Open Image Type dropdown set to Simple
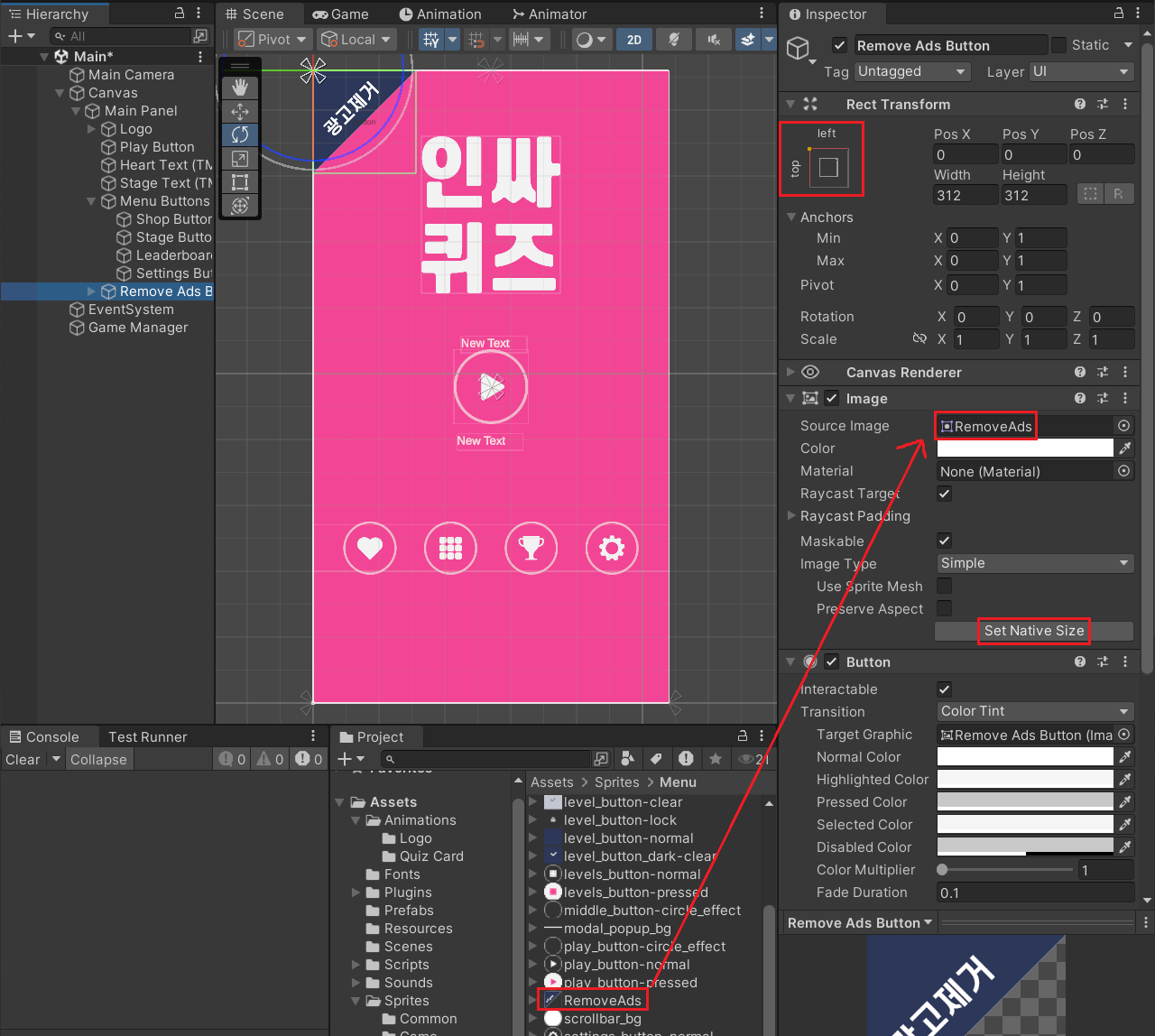The width and height of the screenshot is (1155, 1036). [1034, 563]
